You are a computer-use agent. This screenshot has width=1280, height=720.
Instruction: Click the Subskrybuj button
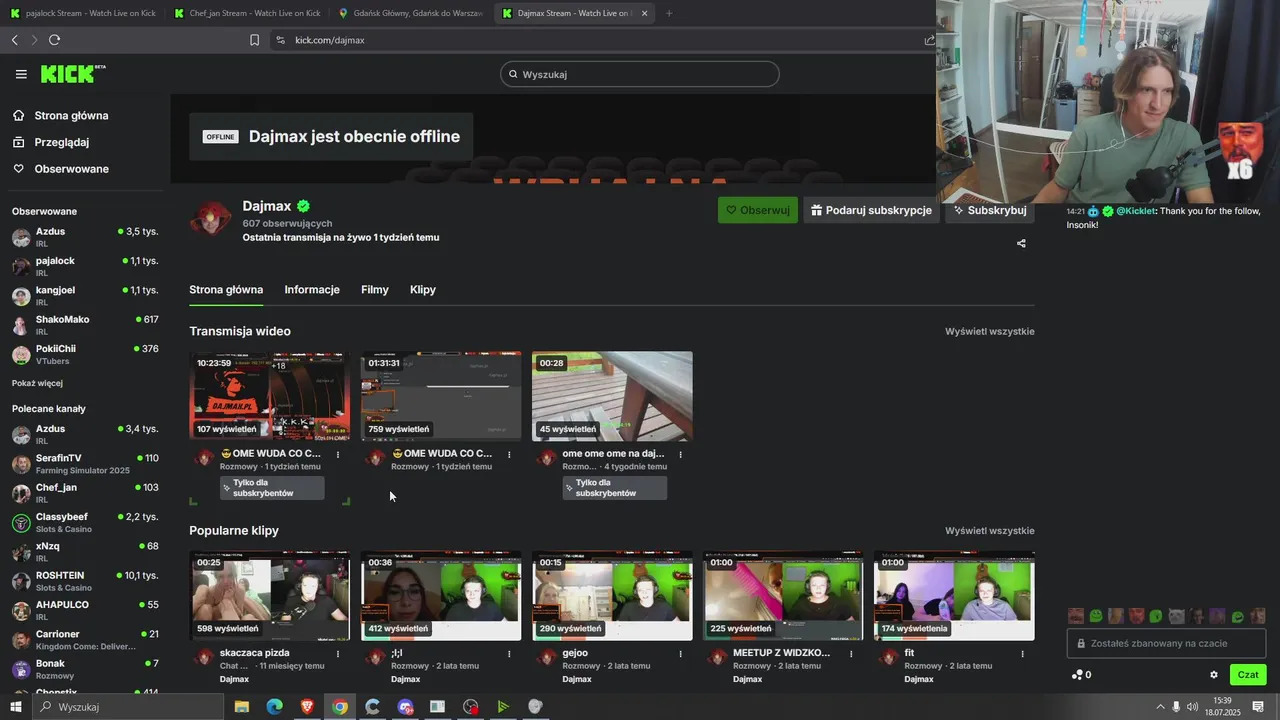990,210
